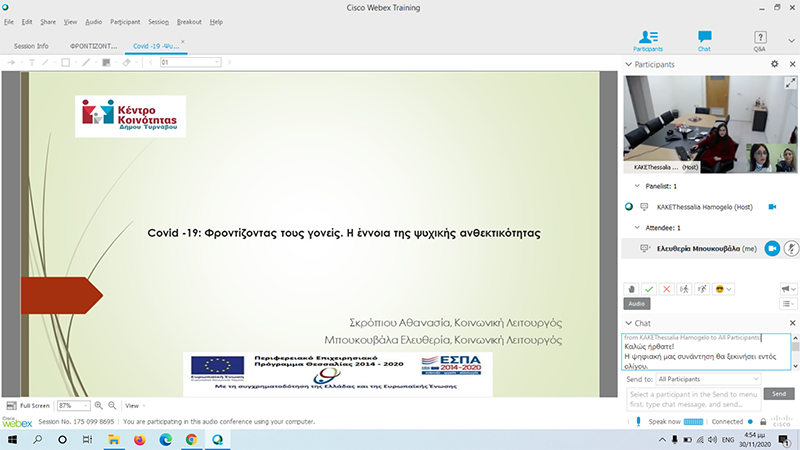Click the chat message input field
Viewport: 800px width, 450px height.
point(692,397)
